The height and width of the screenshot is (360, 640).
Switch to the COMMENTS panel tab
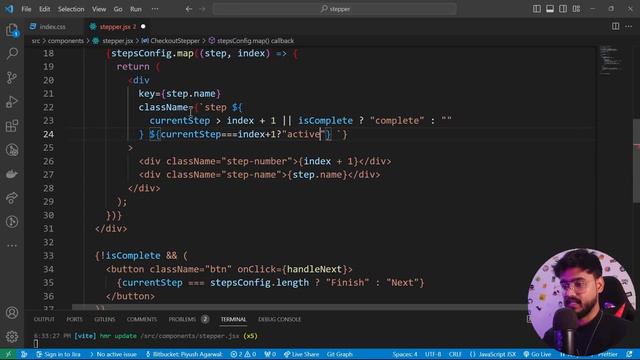[142, 319]
